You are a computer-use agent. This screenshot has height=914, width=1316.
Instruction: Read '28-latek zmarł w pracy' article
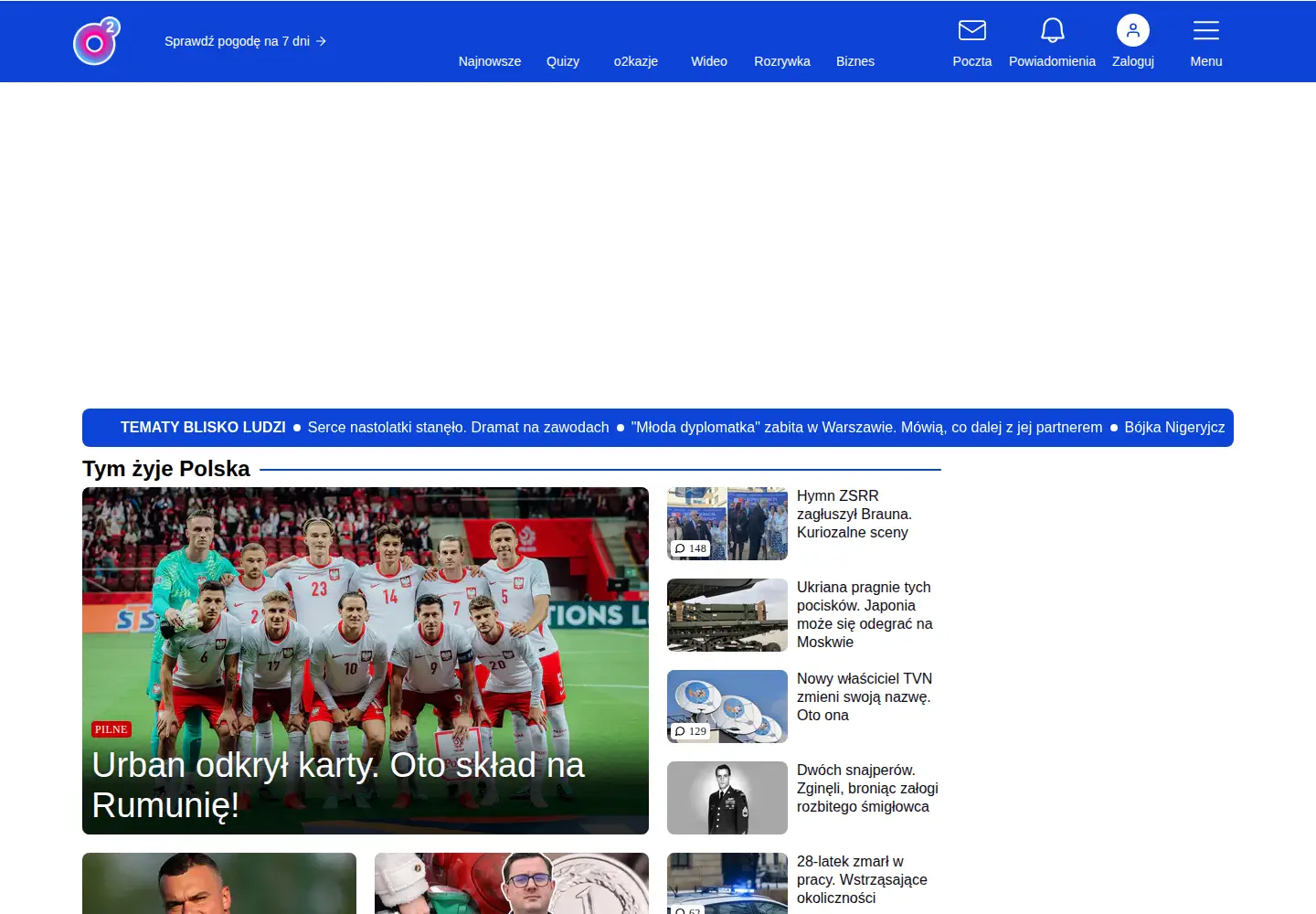click(862, 879)
